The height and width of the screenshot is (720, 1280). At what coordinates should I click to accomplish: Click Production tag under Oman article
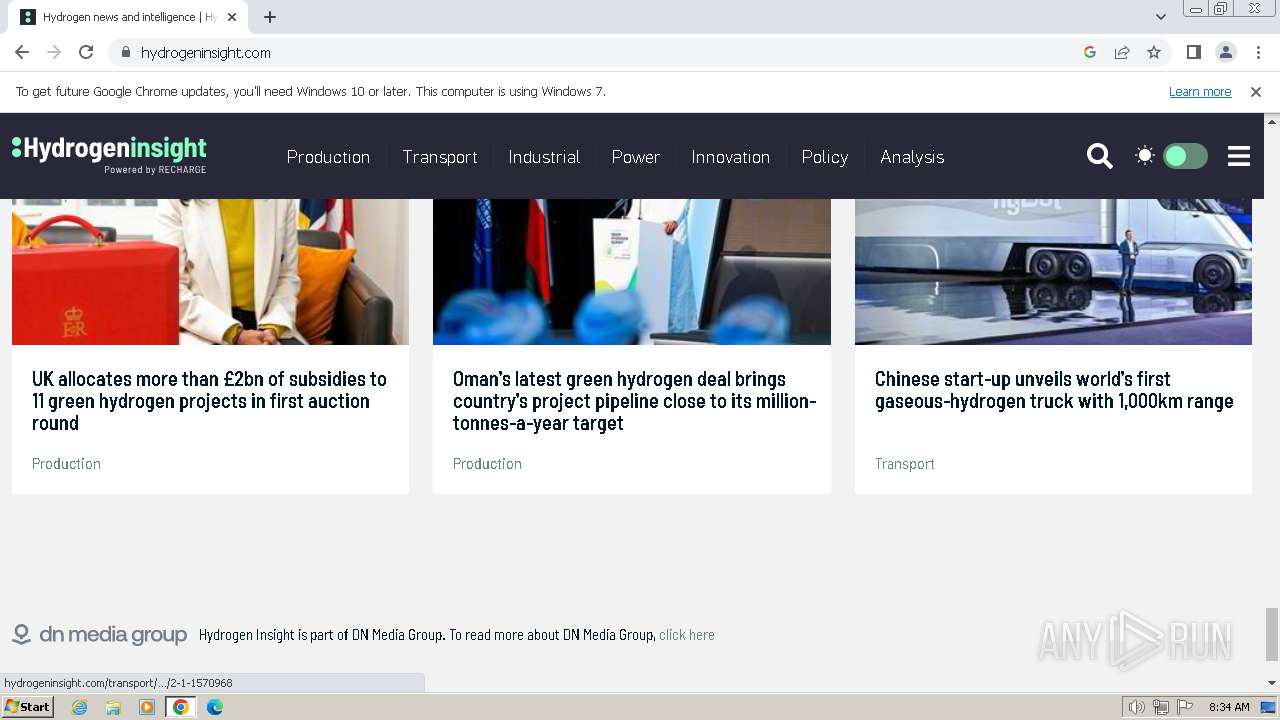pyautogui.click(x=487, y=463)
